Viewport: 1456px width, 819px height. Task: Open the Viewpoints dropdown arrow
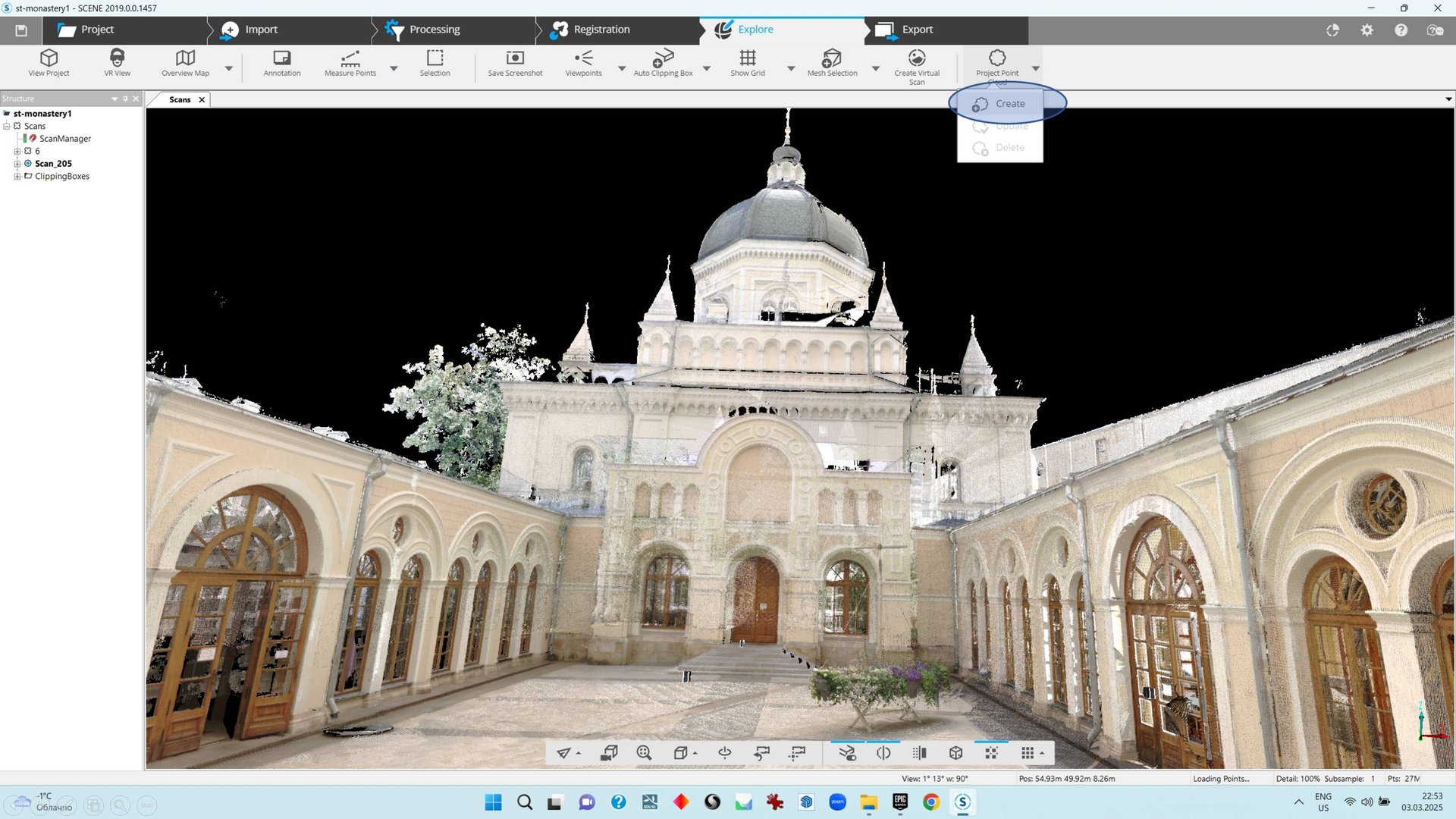coord(622,68)
